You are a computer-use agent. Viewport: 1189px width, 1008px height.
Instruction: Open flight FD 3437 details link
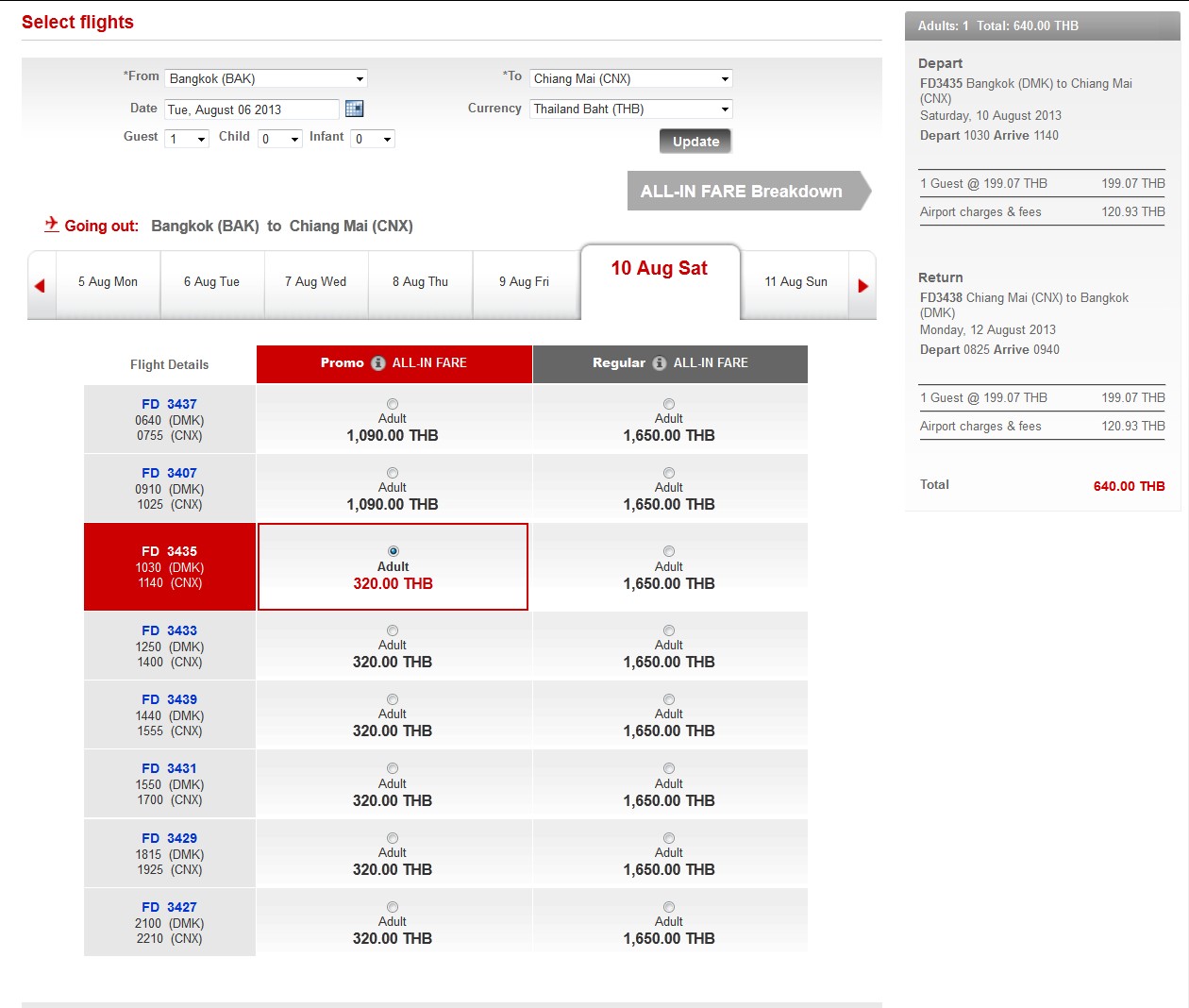click(170, 404)
